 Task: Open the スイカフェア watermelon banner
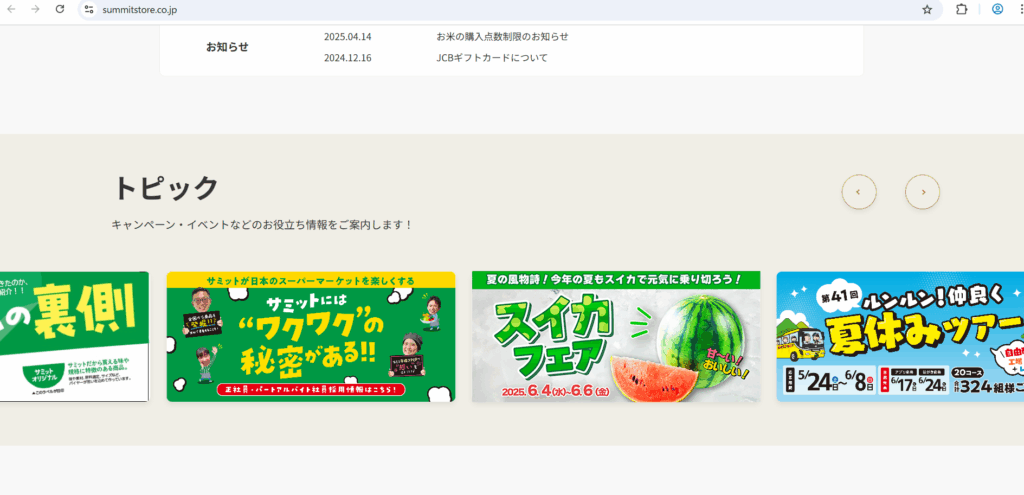616,336
